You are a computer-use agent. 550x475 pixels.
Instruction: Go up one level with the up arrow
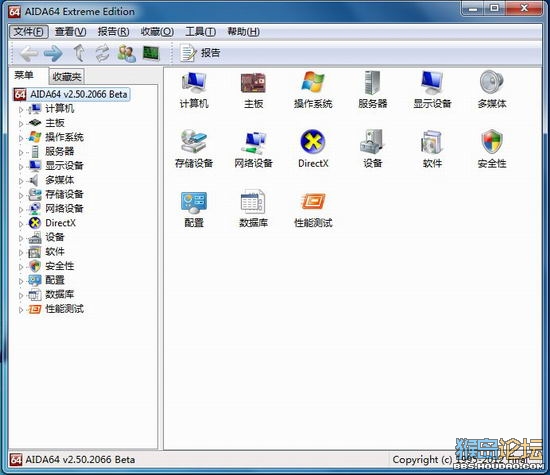[79, 53]
